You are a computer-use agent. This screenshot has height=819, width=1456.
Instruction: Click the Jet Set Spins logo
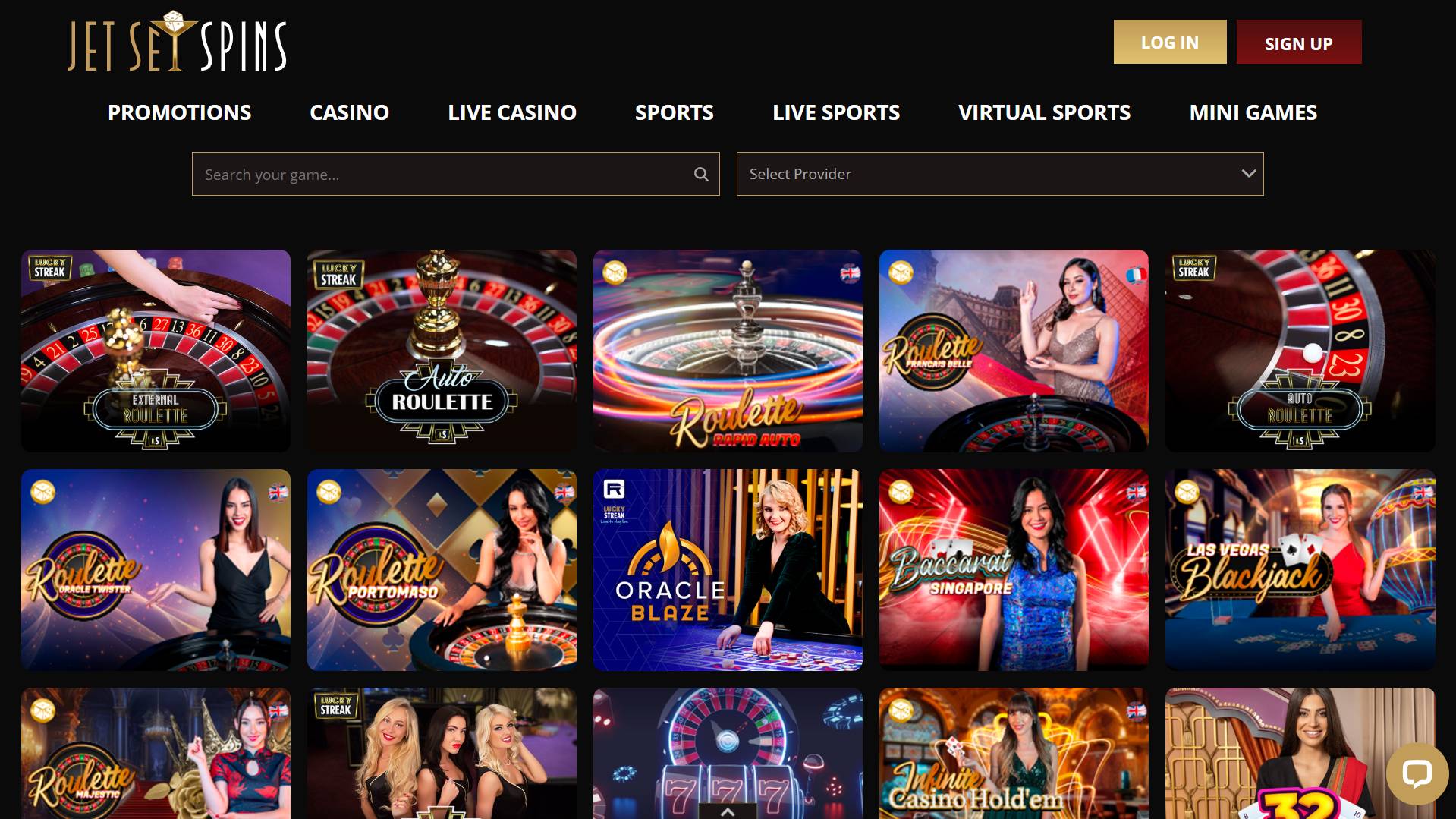click(177, 42)
